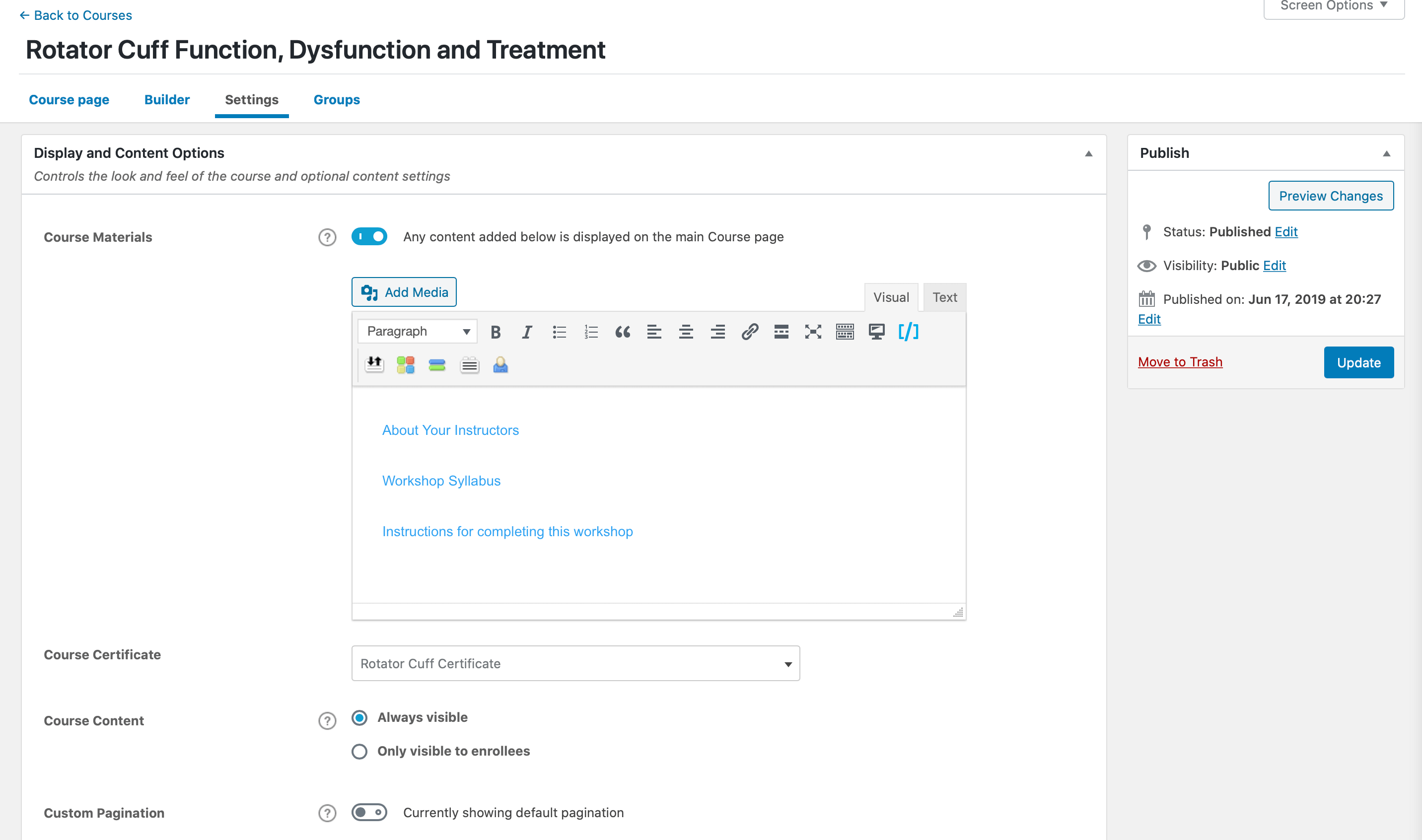Viewport: 1422px width, 840px height.
Task: Switch to Groups tab
Action: click(337, 100)
